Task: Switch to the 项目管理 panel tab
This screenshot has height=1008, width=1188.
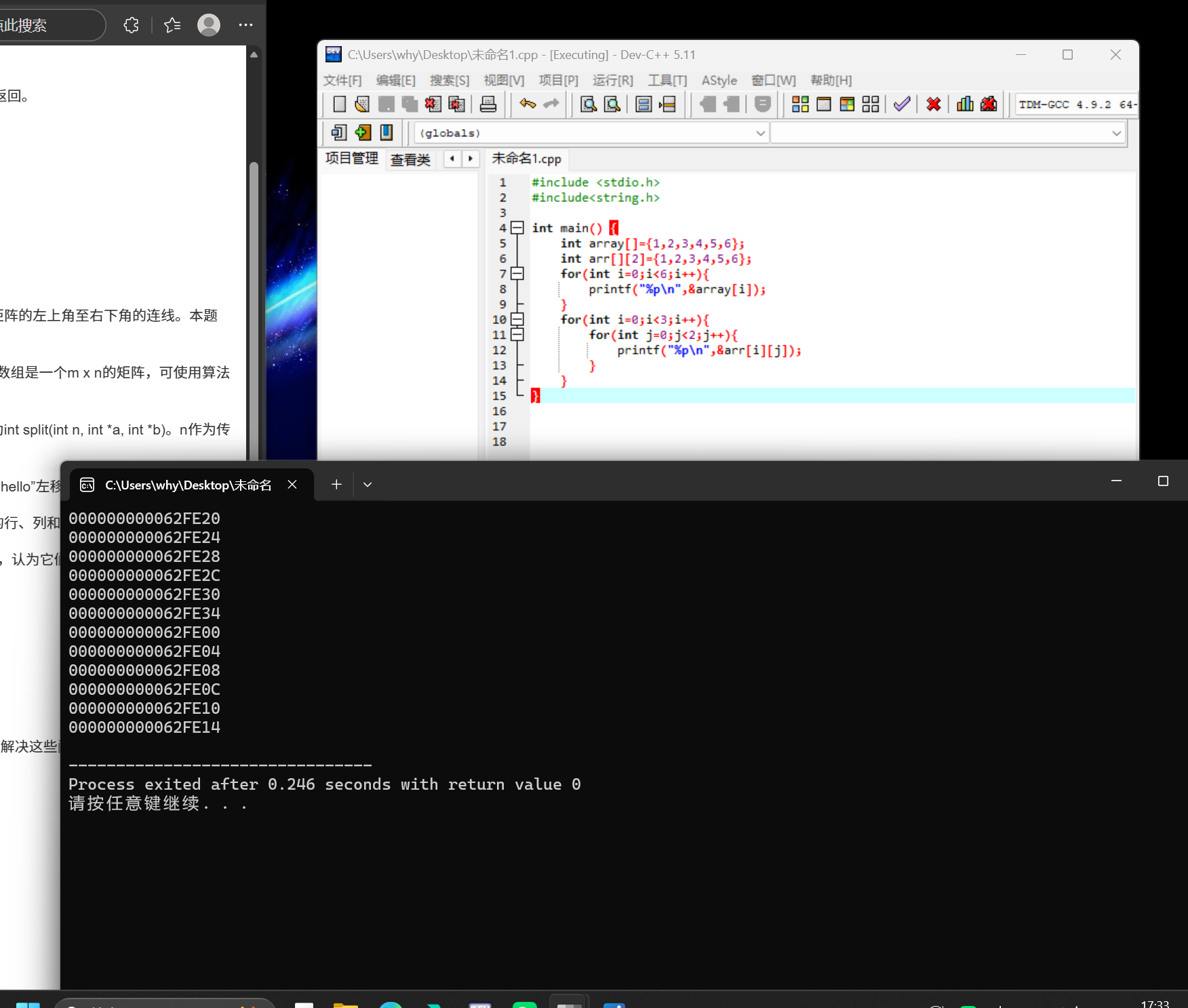Action: click(x=351, y=159)
